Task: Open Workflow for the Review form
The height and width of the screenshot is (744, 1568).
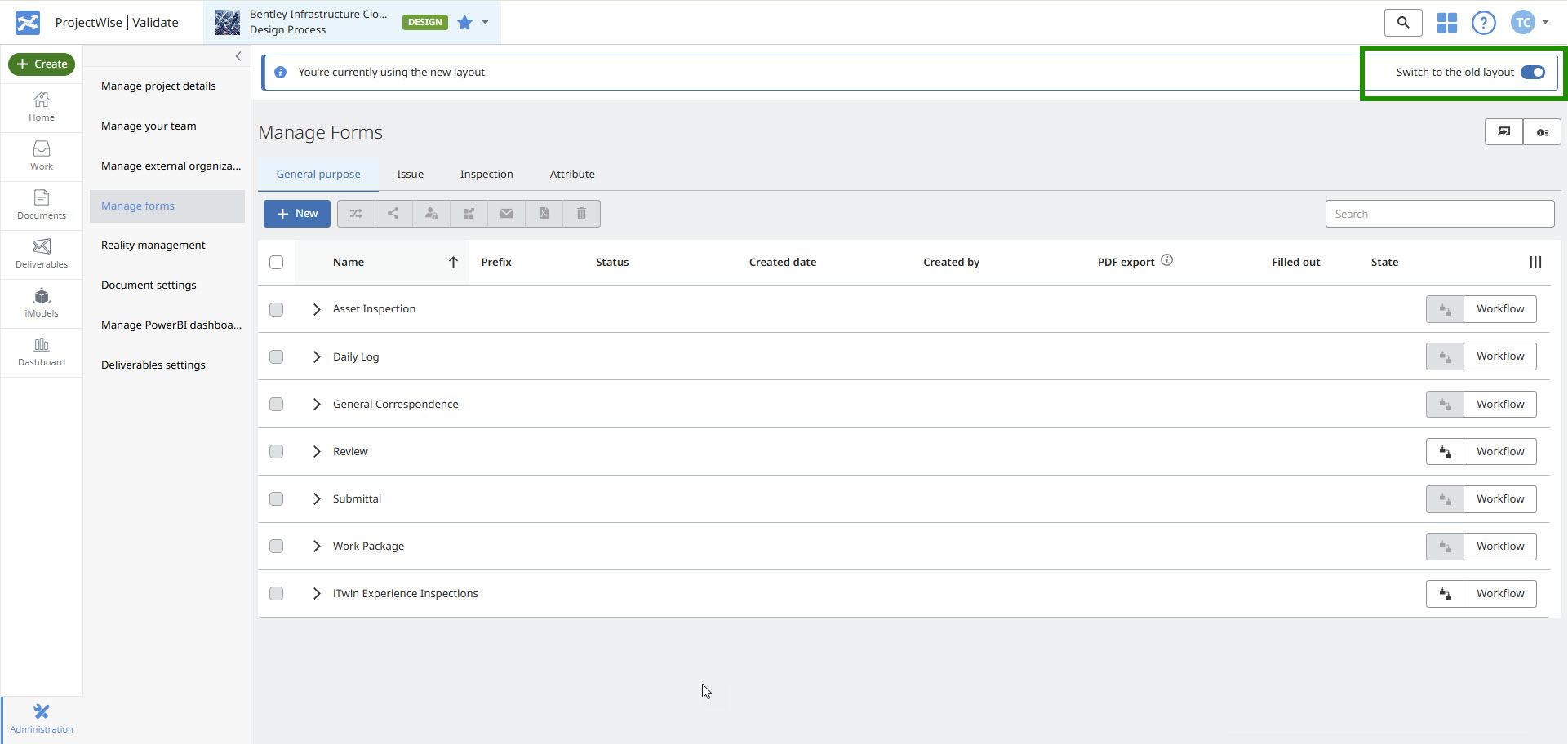Action: pos(1499,451)
